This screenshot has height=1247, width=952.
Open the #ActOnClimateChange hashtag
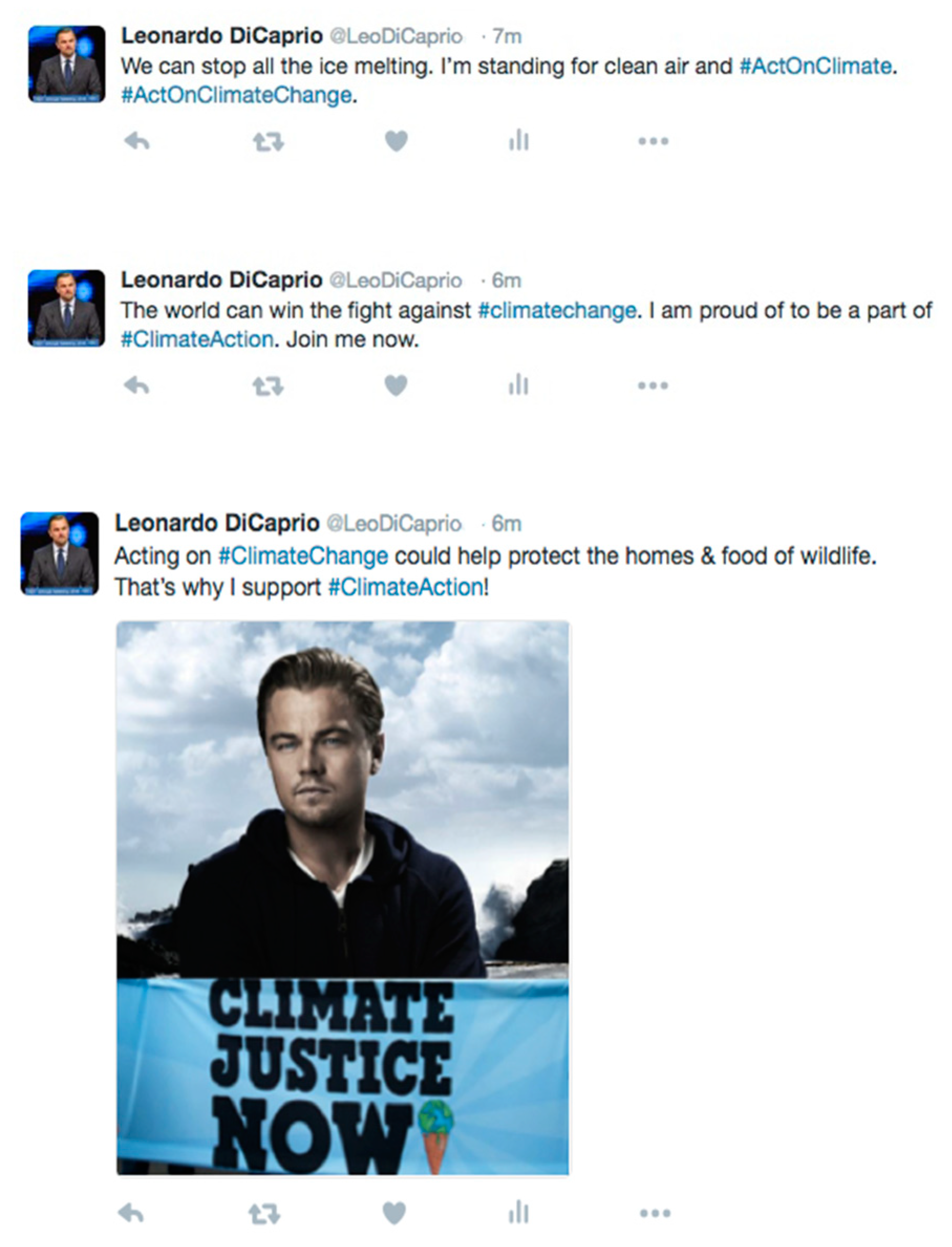pyautogui.click(x=236, y=95)
